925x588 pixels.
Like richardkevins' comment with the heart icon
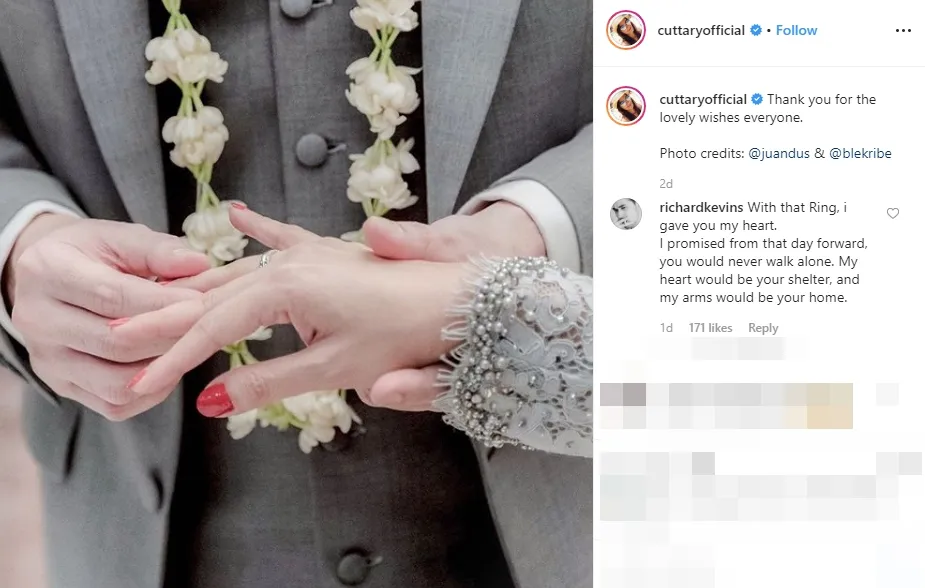tap(893, 213)
